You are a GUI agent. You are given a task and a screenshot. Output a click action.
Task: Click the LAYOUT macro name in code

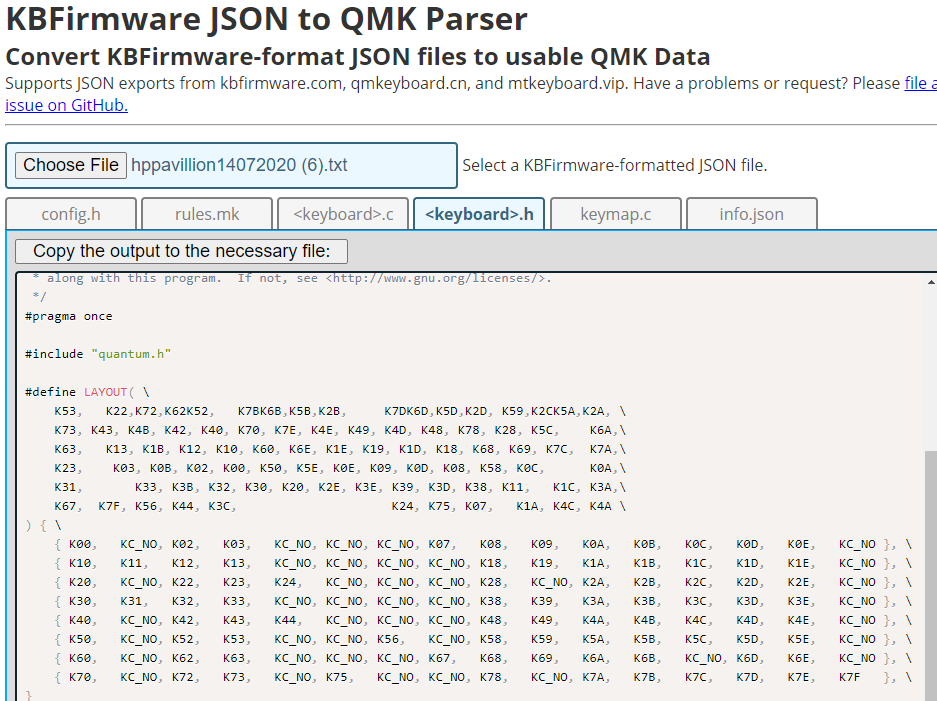[105, 392]
